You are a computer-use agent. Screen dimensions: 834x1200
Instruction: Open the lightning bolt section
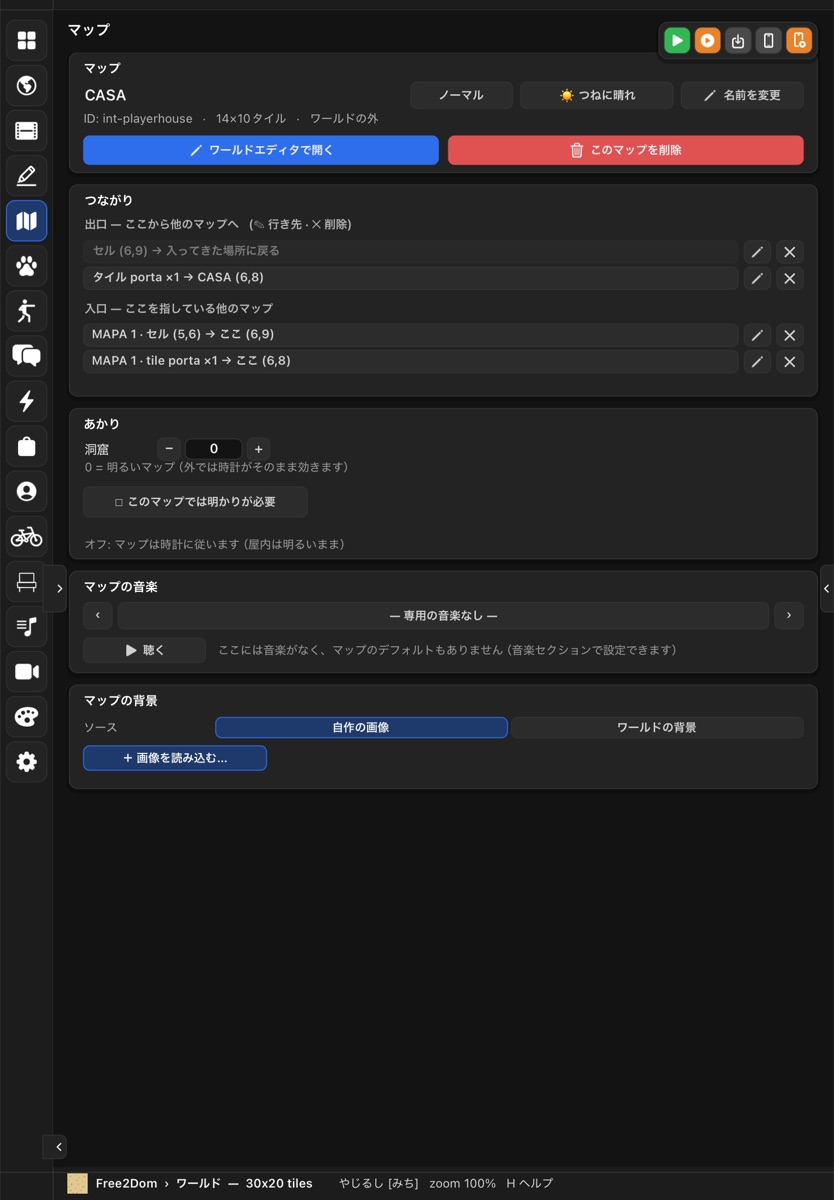coord(27,401)
